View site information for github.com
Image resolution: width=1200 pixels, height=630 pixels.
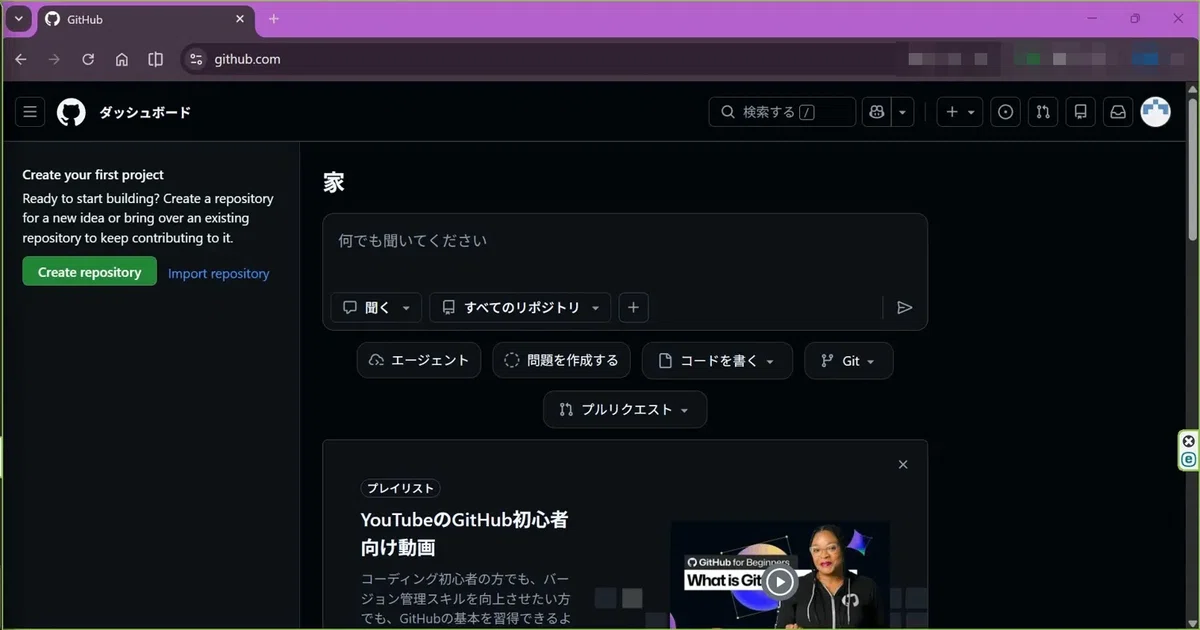point(195,59)
